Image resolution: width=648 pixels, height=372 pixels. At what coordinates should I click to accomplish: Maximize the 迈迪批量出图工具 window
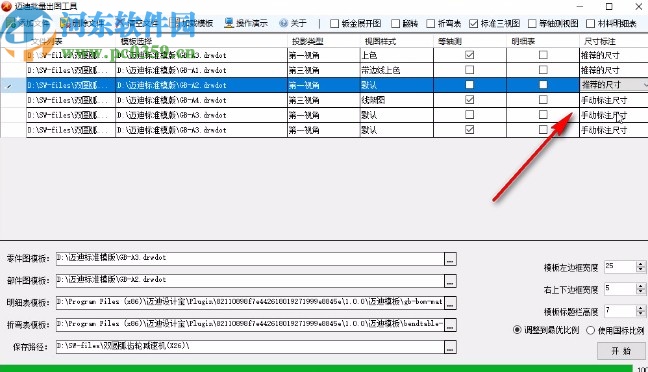[609, 6]
